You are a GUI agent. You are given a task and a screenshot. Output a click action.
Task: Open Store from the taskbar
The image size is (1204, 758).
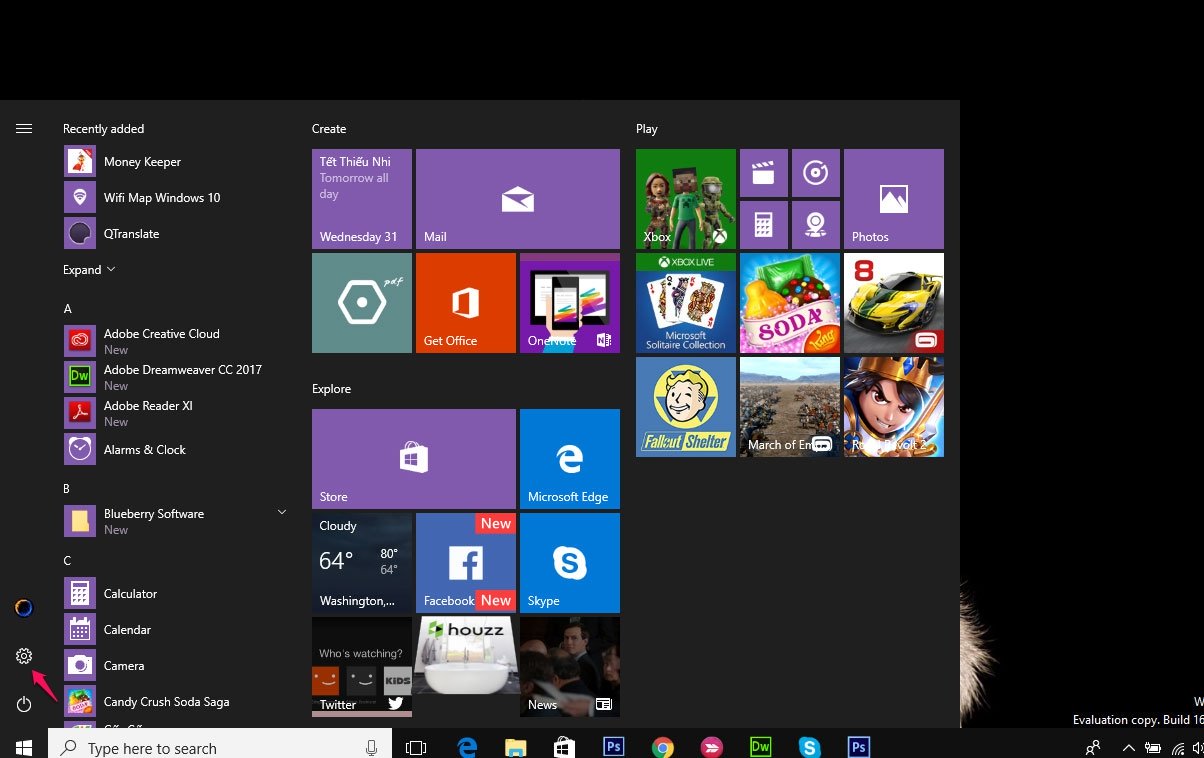(x=564, y=747)
